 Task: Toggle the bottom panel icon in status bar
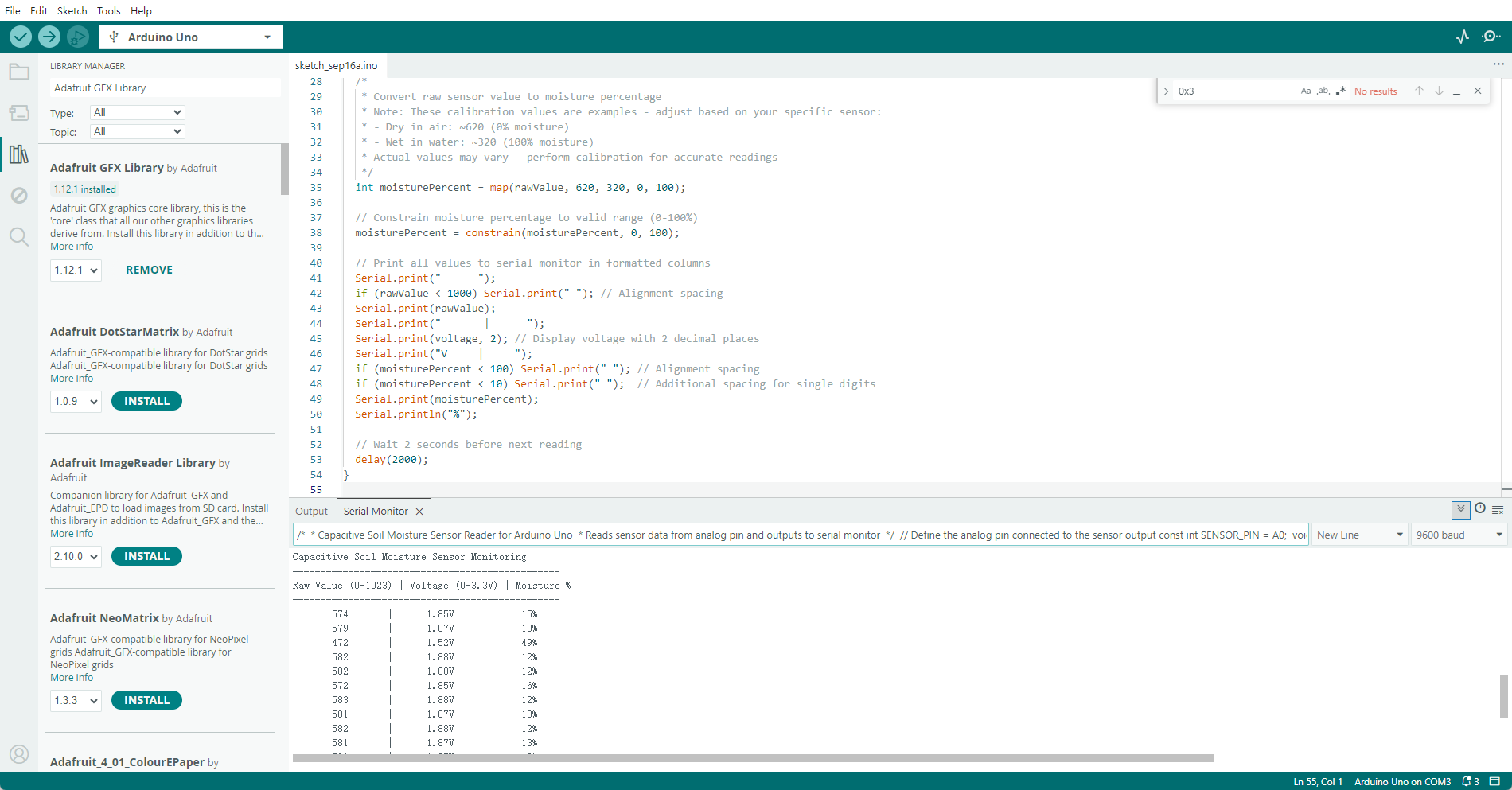(x=1494, y=781)
